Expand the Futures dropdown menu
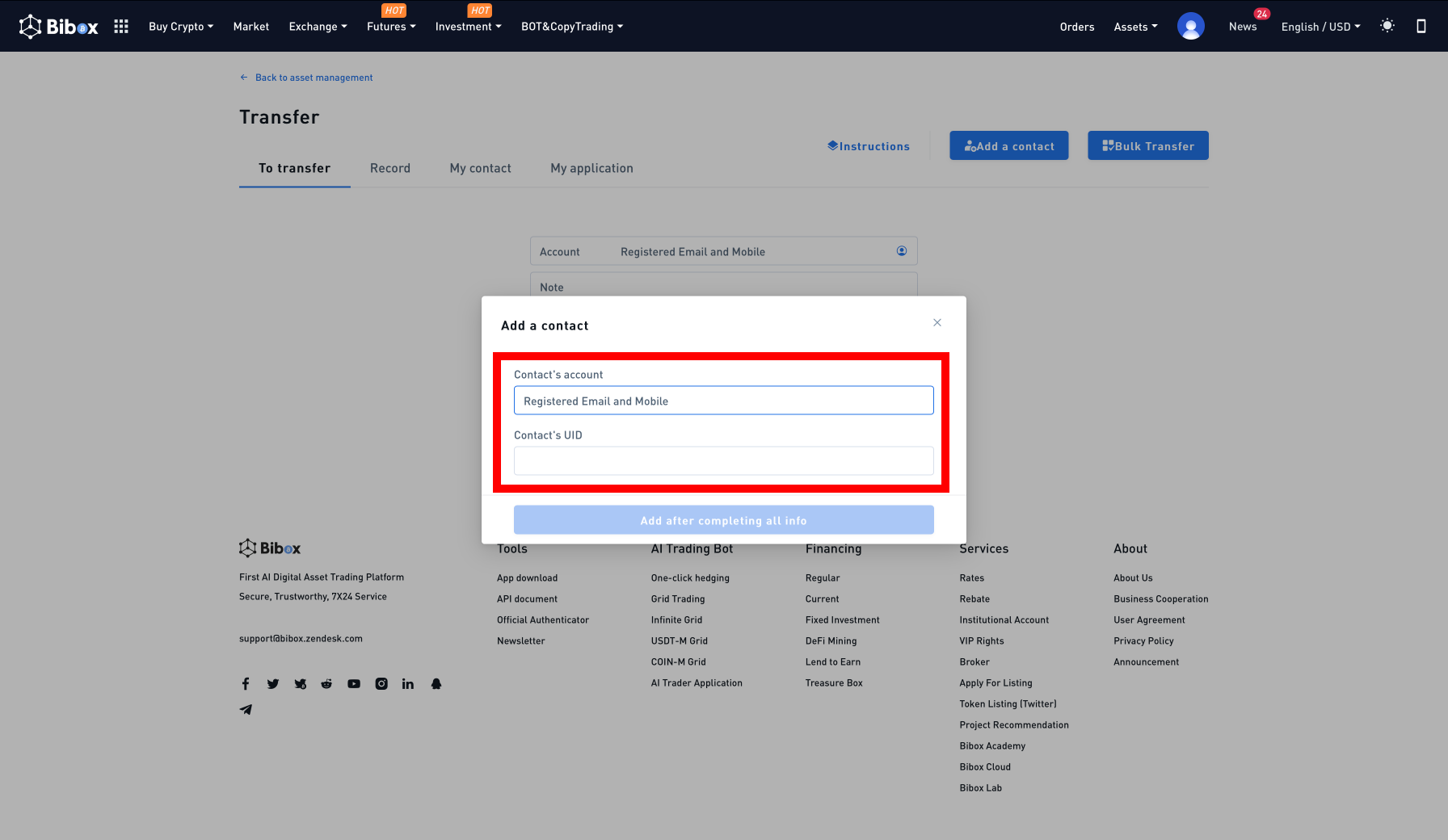The height and width of the screenshot is (840, 1448). point(391,27)
